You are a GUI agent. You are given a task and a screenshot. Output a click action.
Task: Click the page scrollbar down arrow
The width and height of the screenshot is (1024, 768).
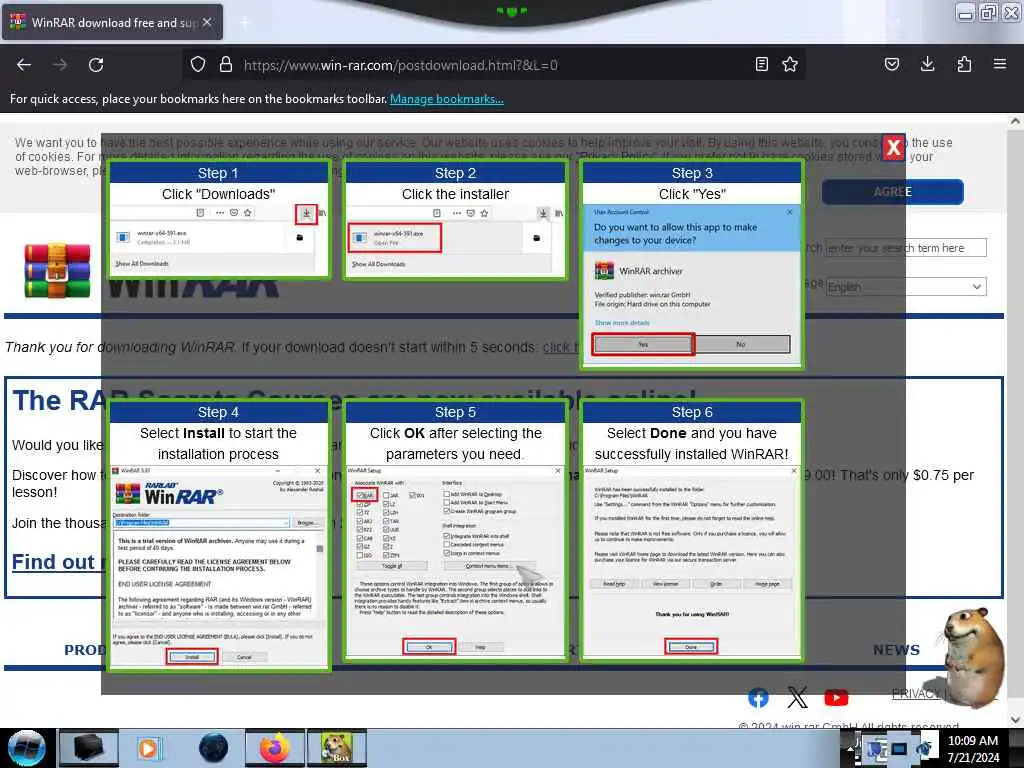click(x=1015, y=720)
